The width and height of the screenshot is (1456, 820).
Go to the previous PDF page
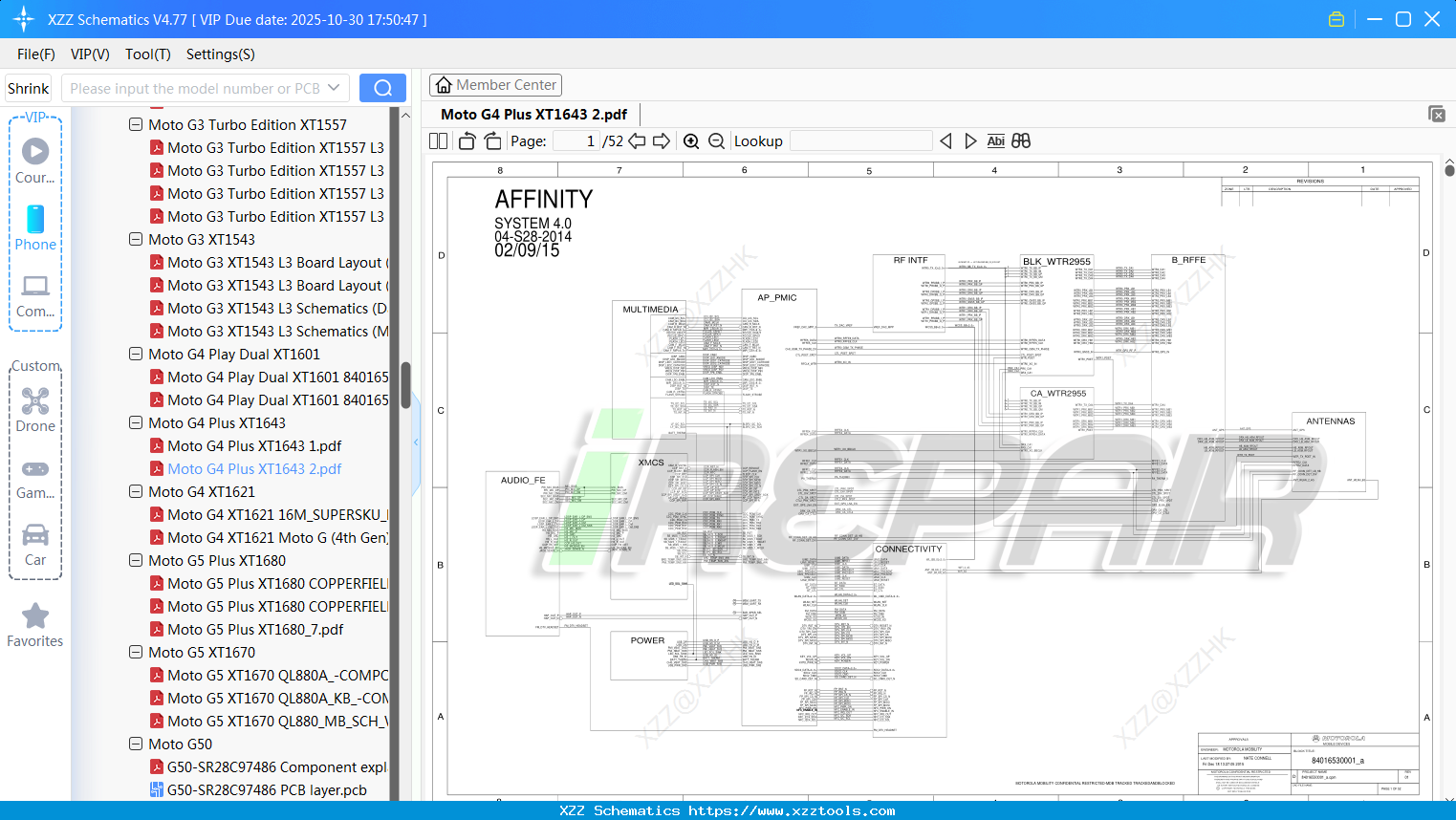(637, 141)
